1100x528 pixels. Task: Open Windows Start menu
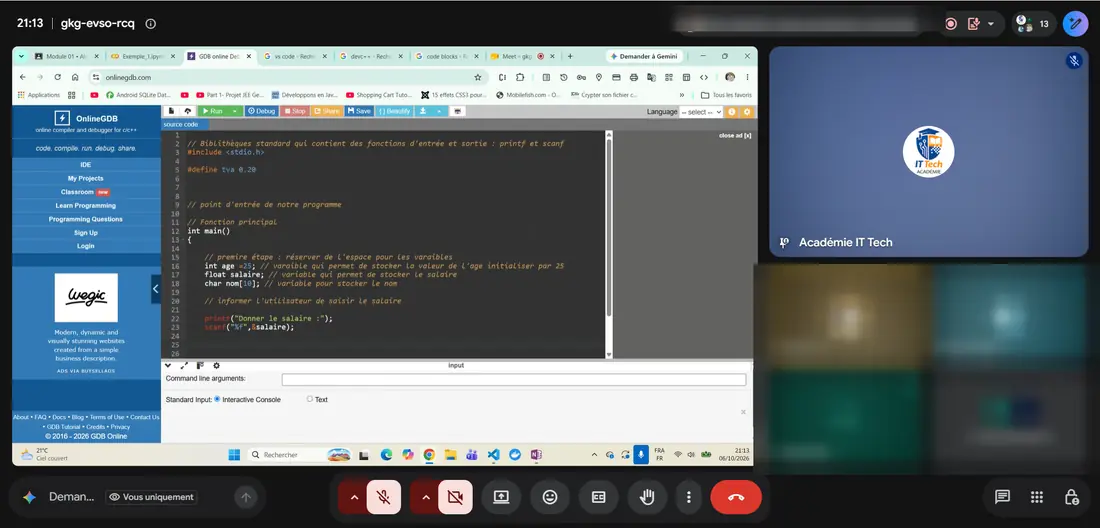point(234,455)
